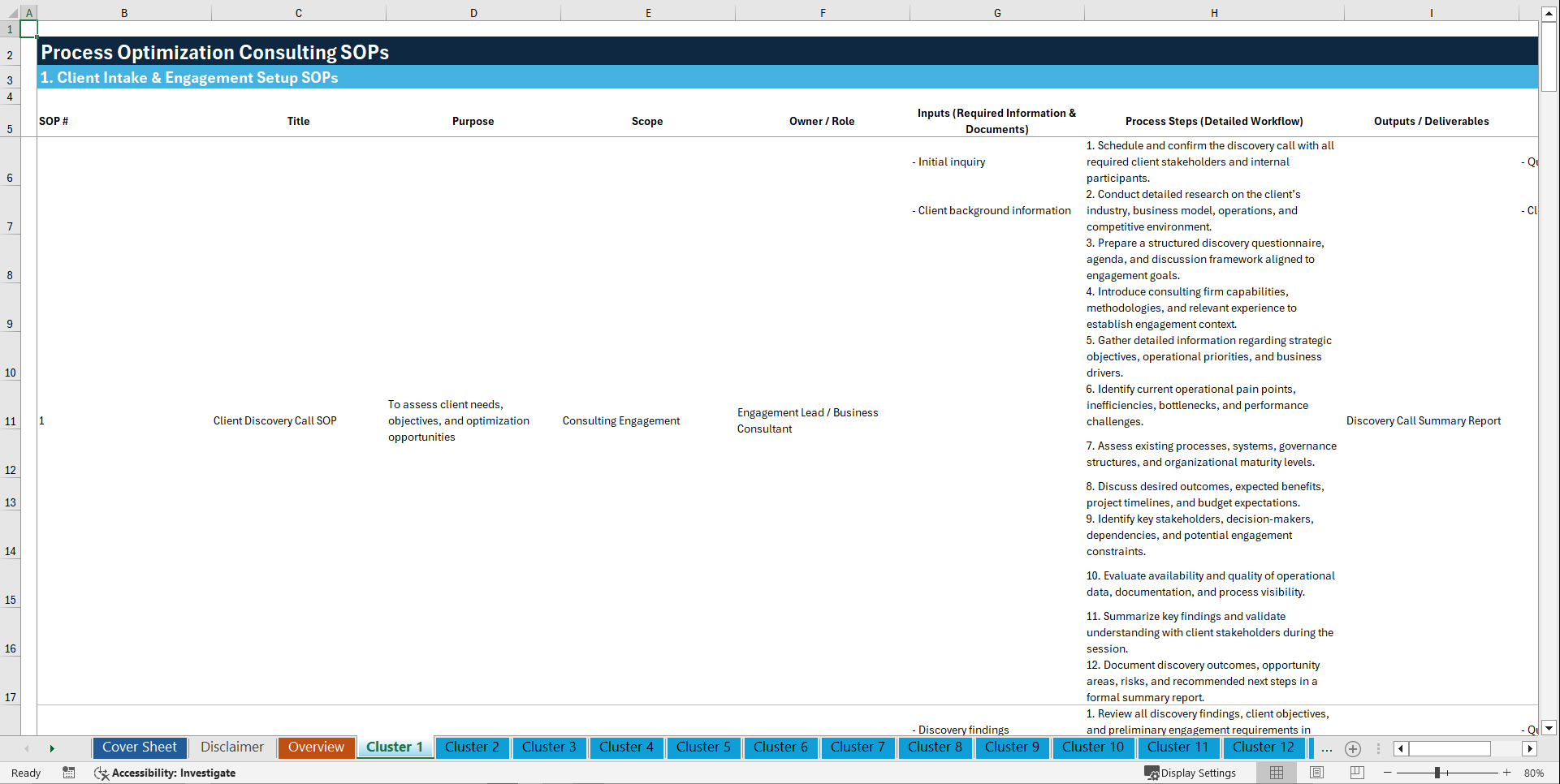
Task: Open the Disclaimer tab
Action: [232, 747]
